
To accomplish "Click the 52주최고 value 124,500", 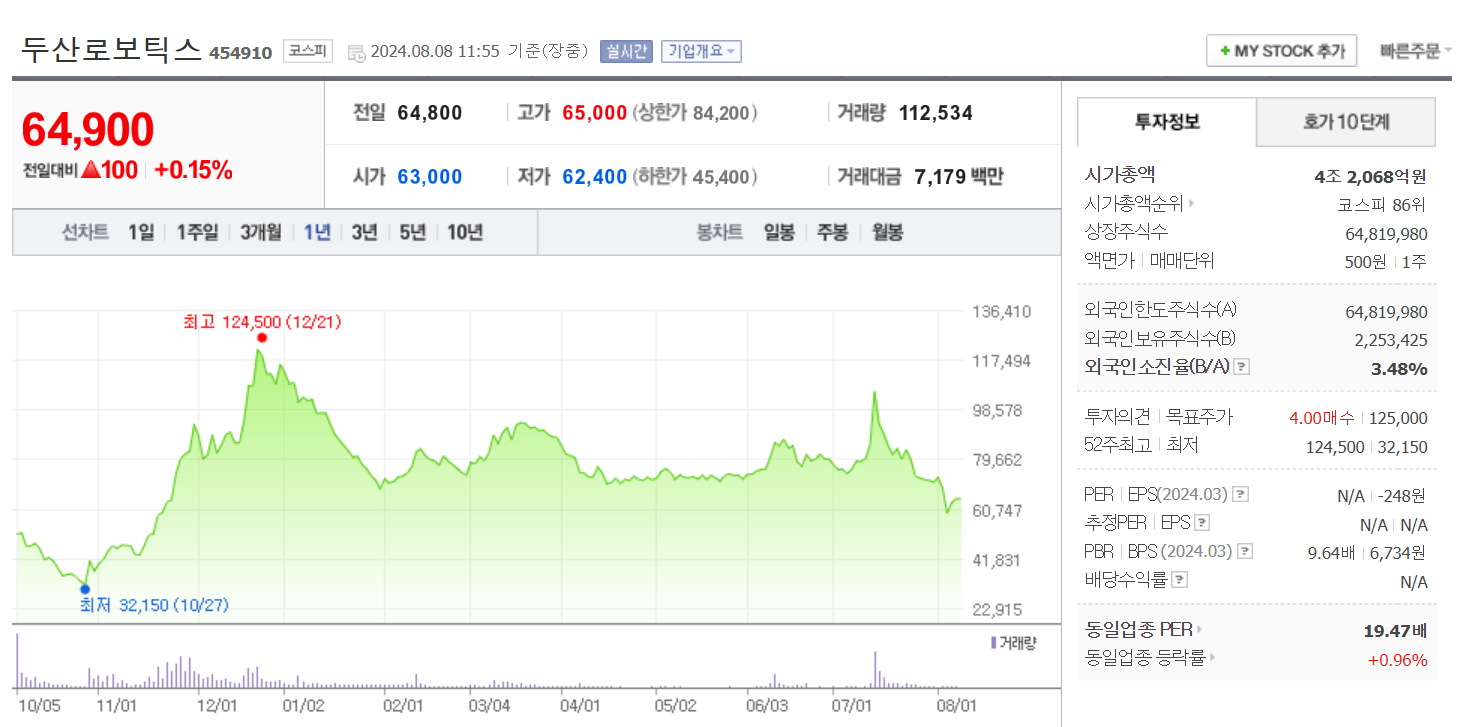I will [1335, 446].
